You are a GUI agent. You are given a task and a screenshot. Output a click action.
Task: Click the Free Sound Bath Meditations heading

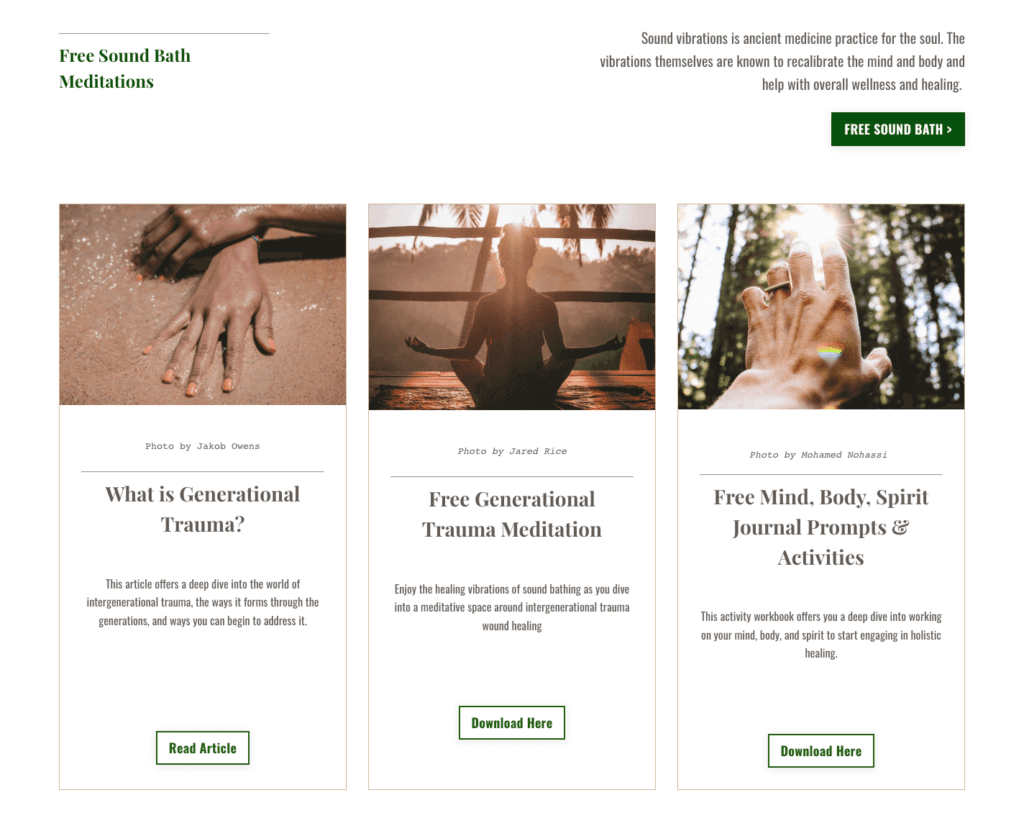point(125,69)
